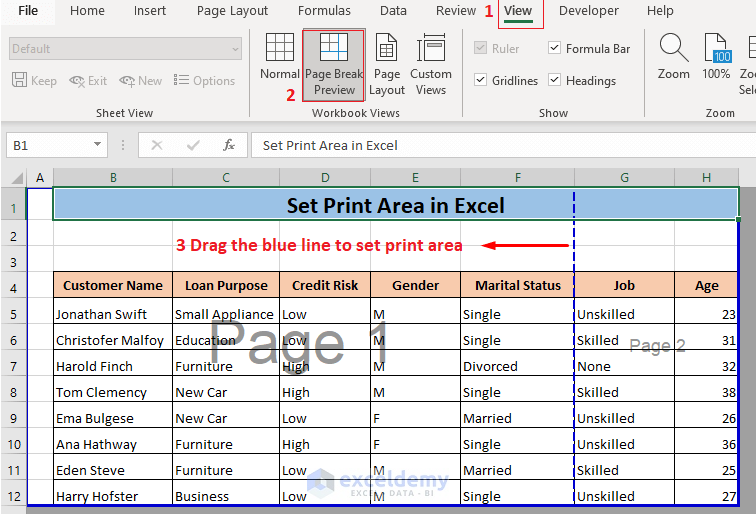Open the Zoom dialog
This screenshot has width=756, height=515.
[x=674, y=56]
